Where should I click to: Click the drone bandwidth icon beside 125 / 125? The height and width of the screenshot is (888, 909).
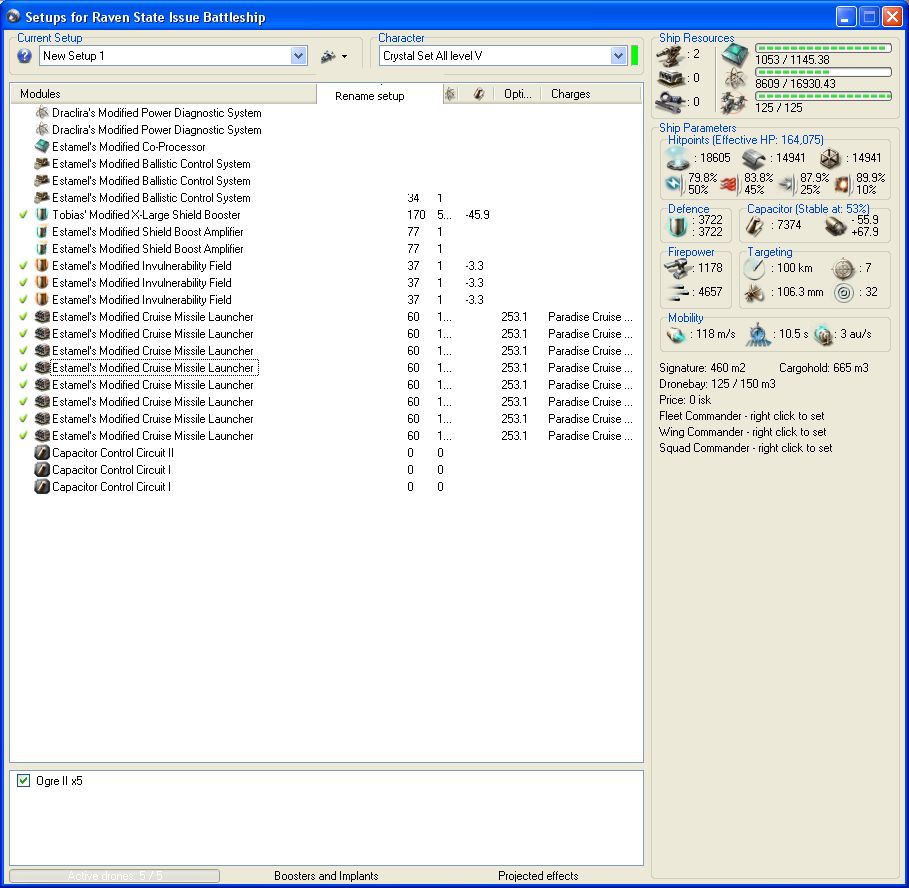734,103
